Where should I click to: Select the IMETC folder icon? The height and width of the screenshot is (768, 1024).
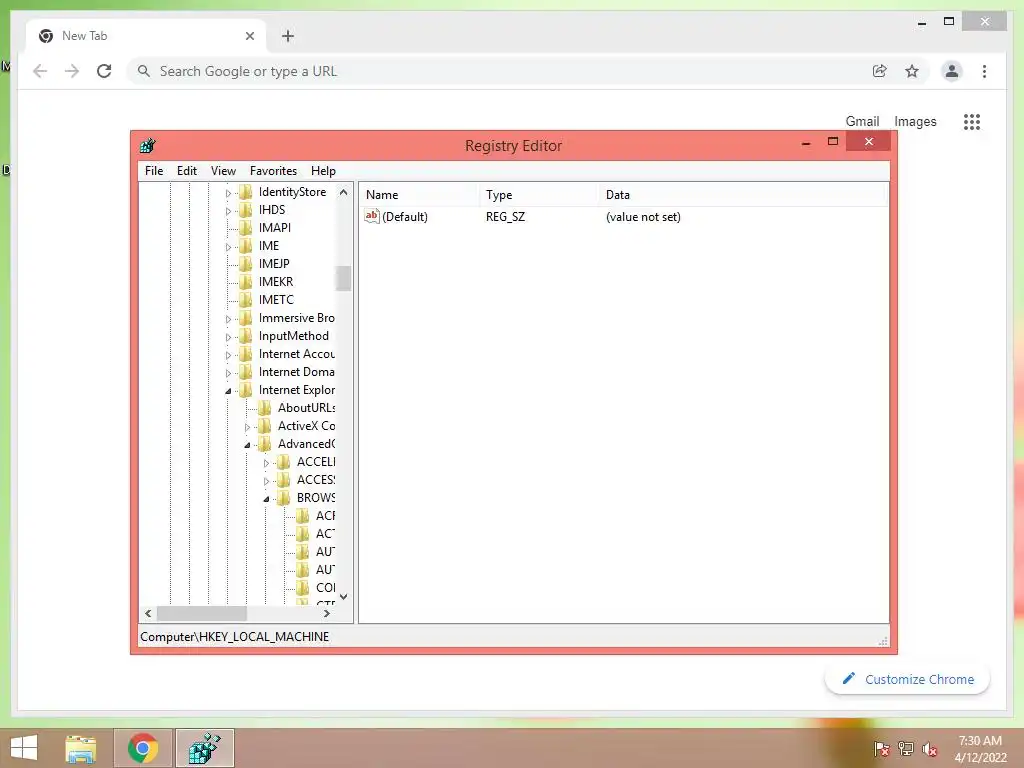point(246,300)
